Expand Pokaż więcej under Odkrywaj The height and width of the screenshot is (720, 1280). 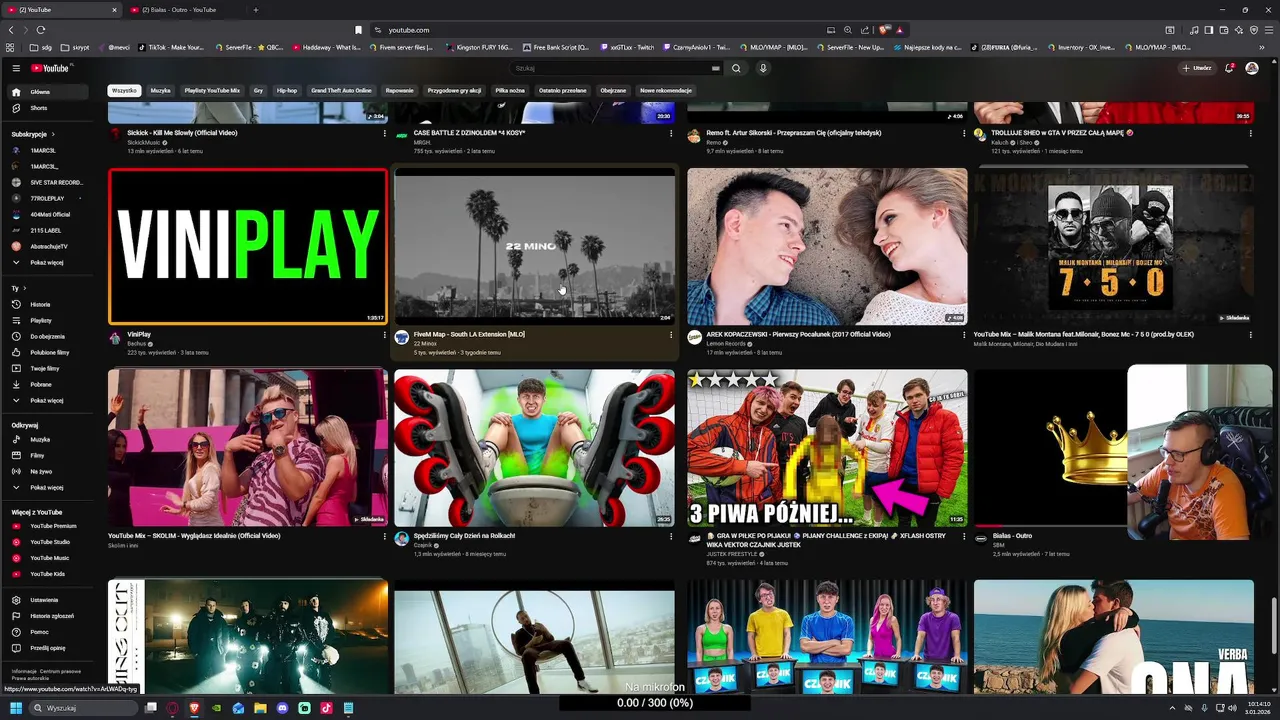(x=50, y=487)
